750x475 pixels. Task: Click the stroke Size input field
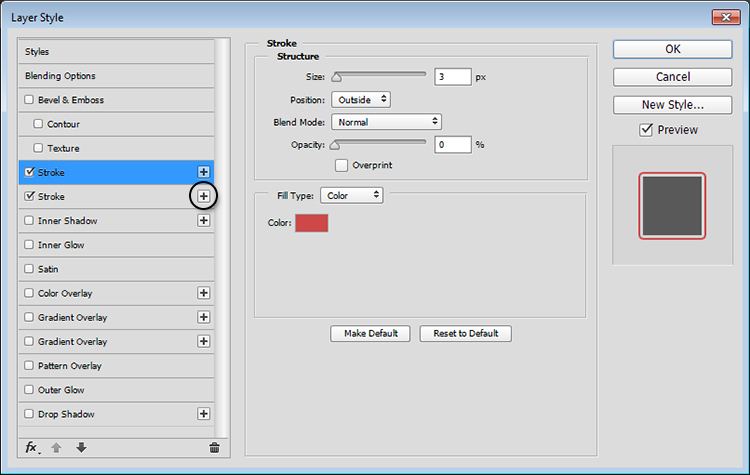453,77
